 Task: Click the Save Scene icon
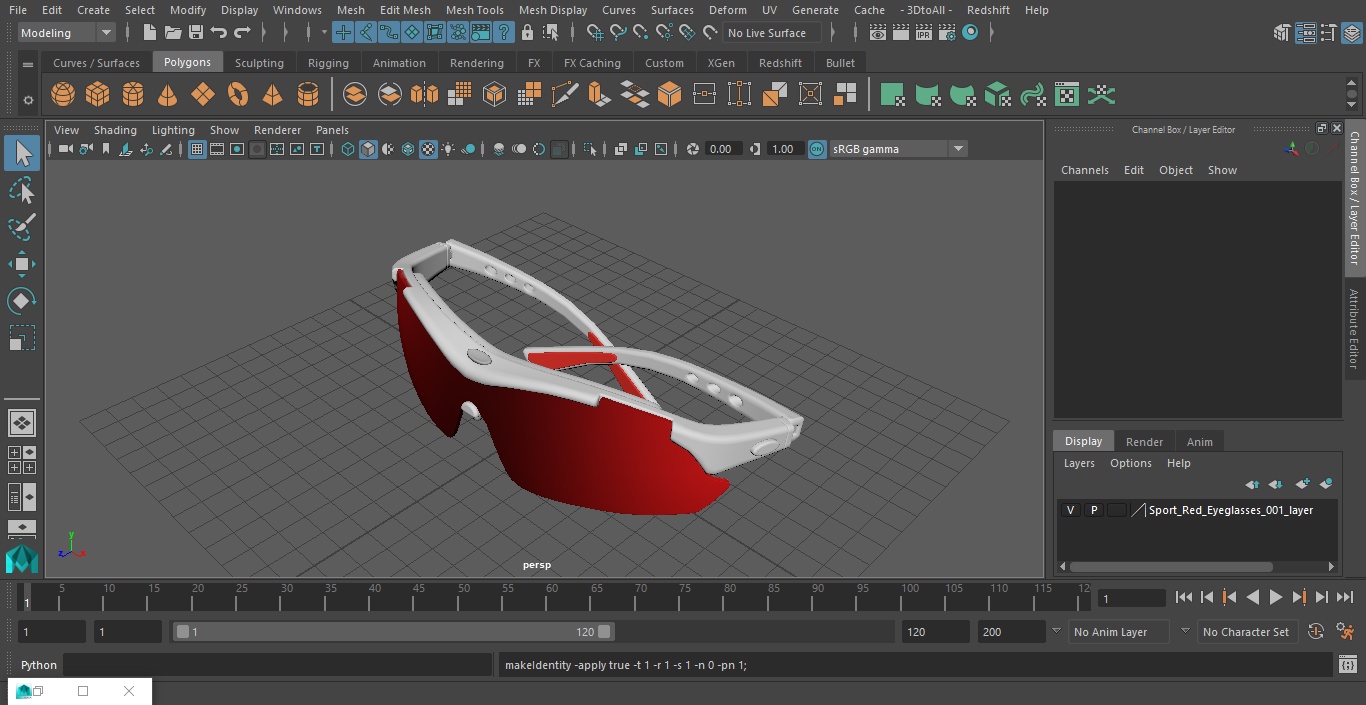tap(196, 33)
